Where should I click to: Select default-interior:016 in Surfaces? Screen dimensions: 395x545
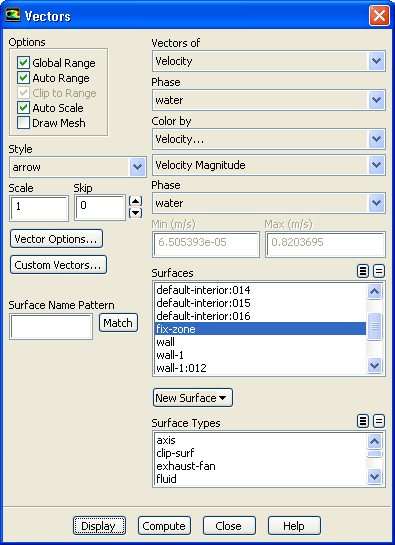tap(260, 316)
